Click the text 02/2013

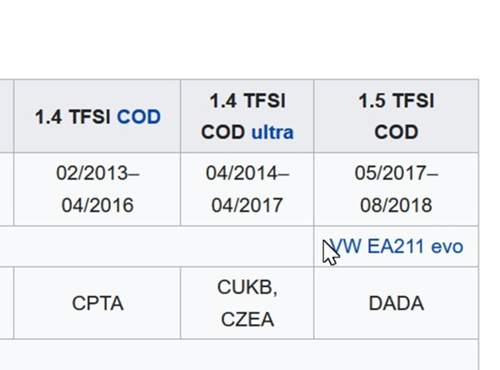click(x=92, y=173)
